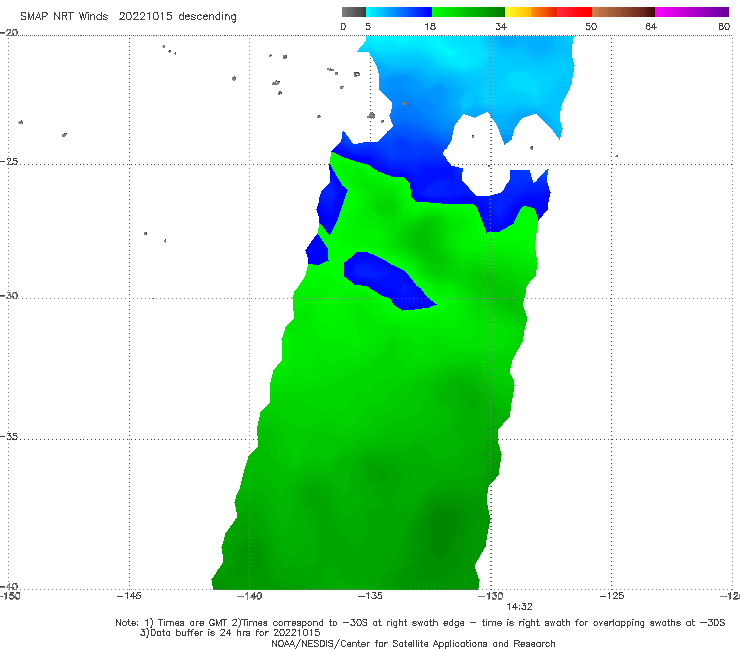The width and height of the screenshot is (740, 650).
Task: Click the red segment of the color bar
Action: (x=574, y=12)
